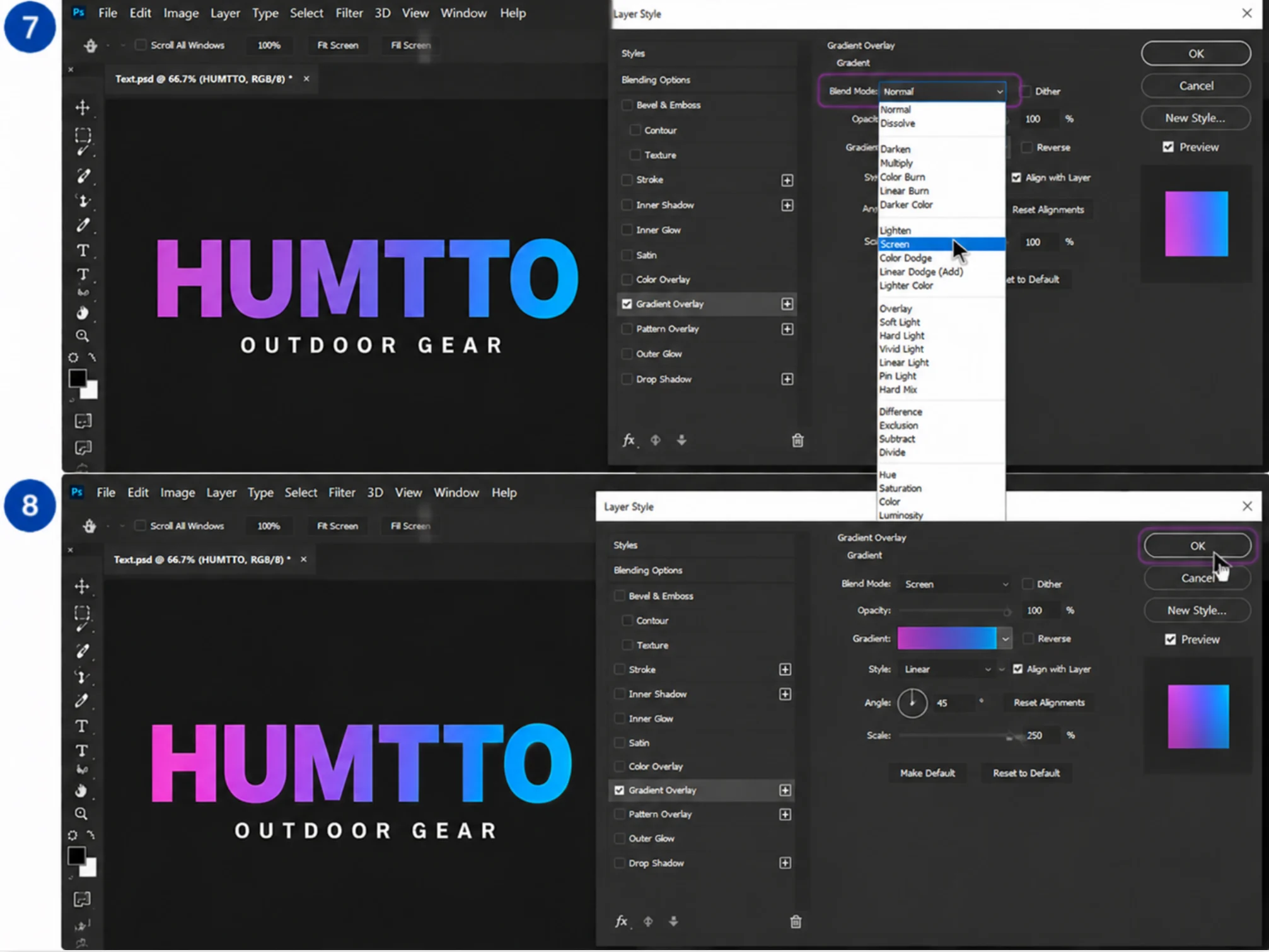Open the Filter menu in top window
Image resolution: width=1269 pixels, height=952 pixels.
click(349, 13)
